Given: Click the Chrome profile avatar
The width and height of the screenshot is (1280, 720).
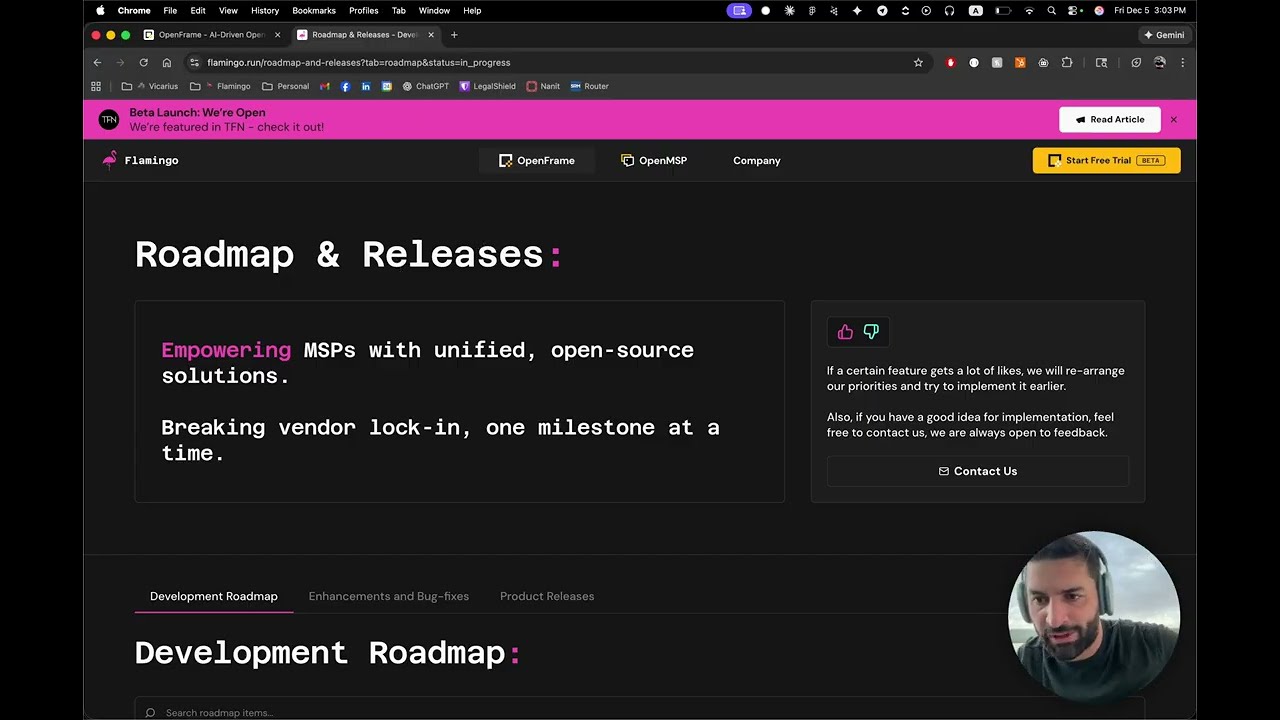Looking at the screenshot, I should pos(1159,62).
